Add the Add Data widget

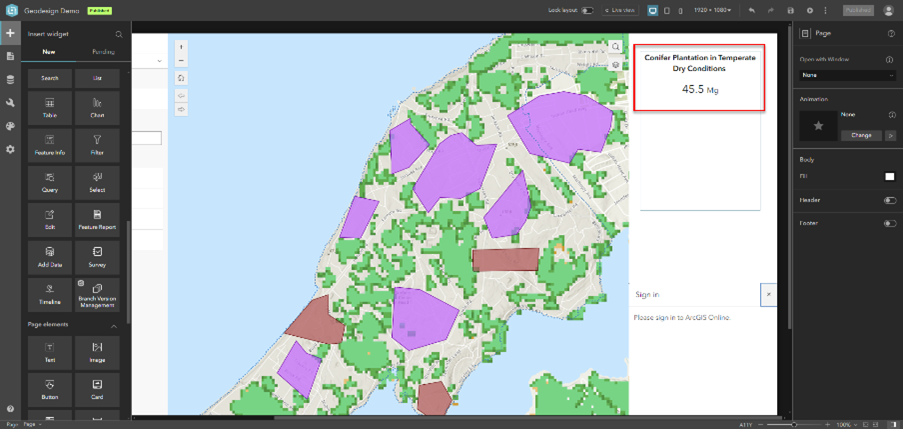click(x=50, y=257)
